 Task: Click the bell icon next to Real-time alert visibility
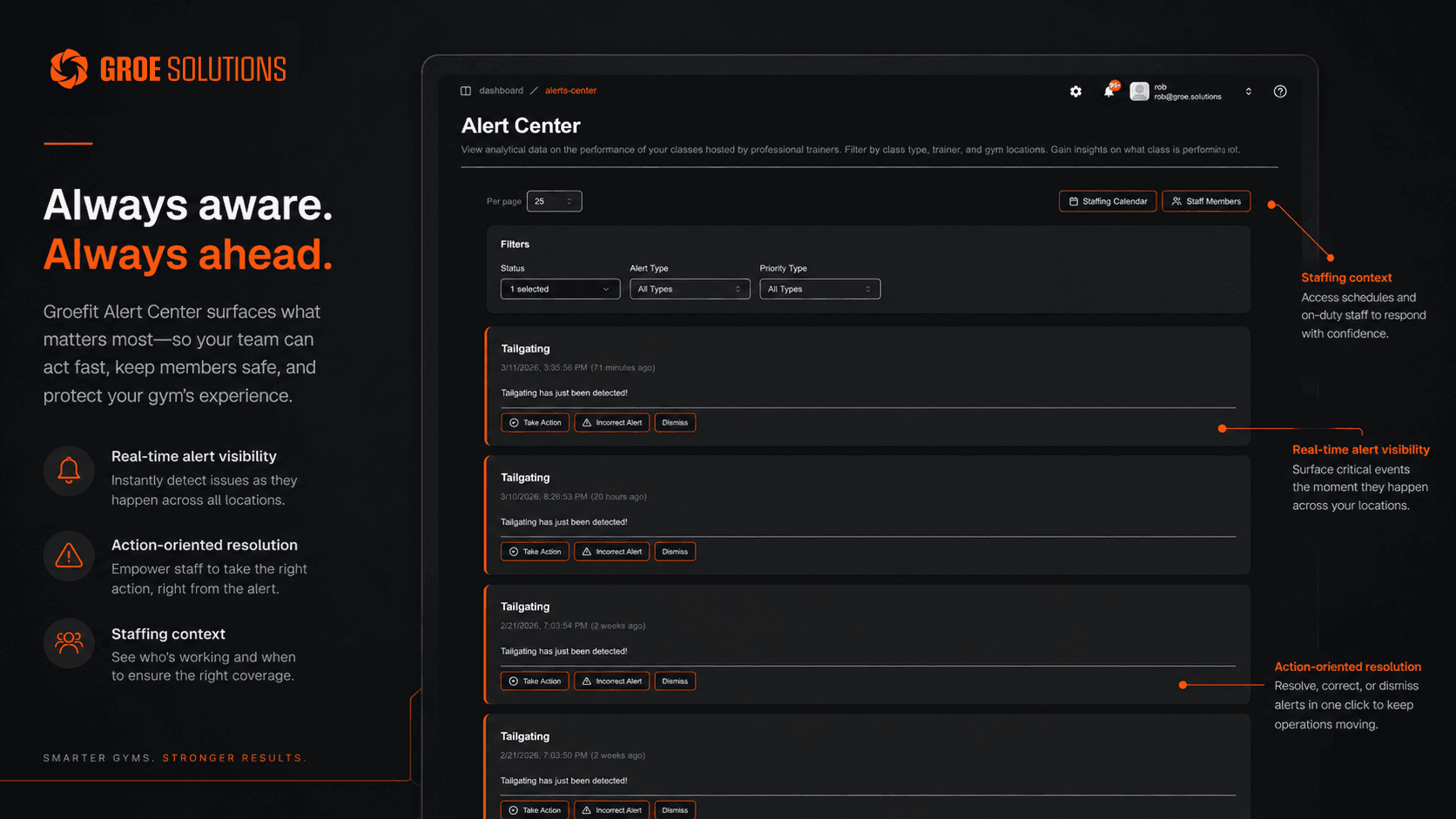pyautogui.click(x=69, y=471)
